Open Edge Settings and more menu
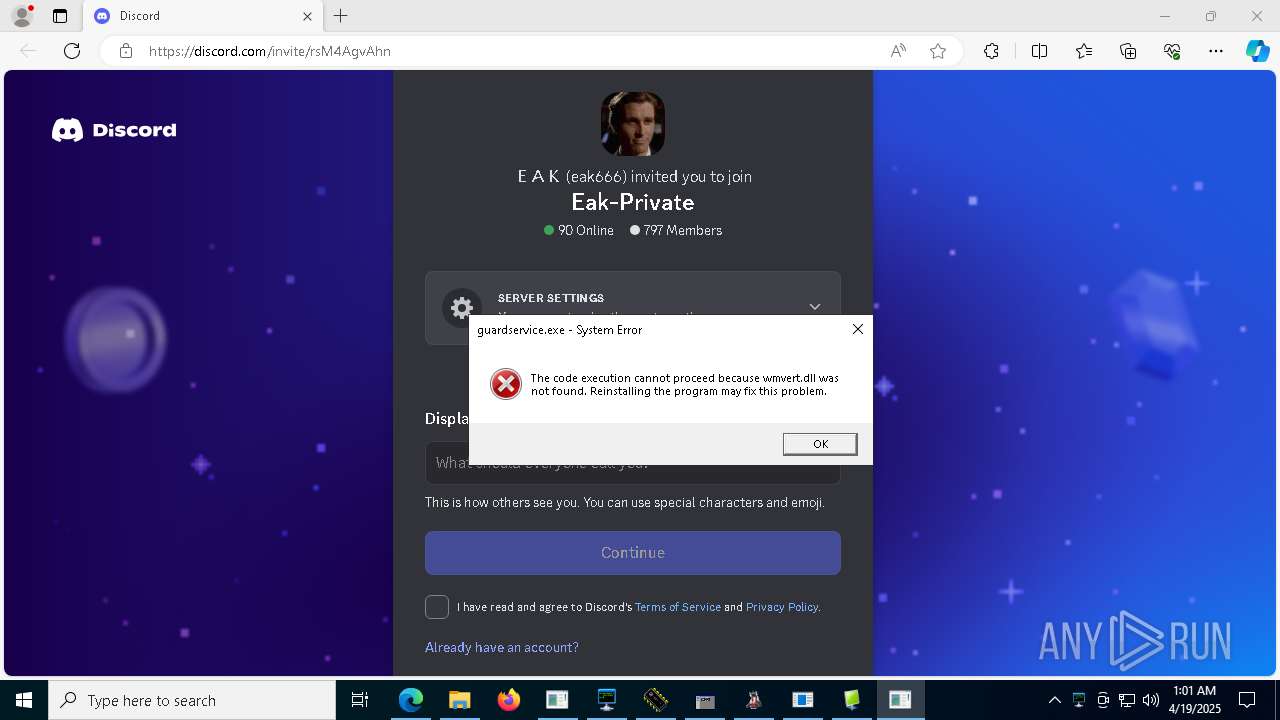This screenshot has width=1280, height=720. tap(1216, 51)
